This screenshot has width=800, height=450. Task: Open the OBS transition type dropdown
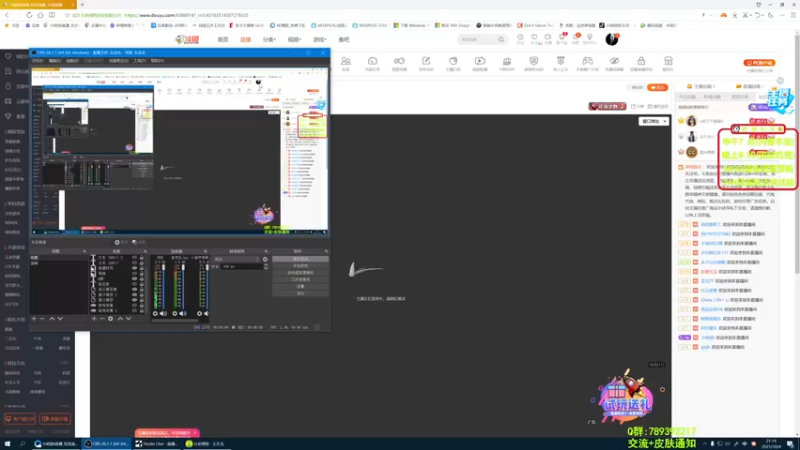(237, 259)
